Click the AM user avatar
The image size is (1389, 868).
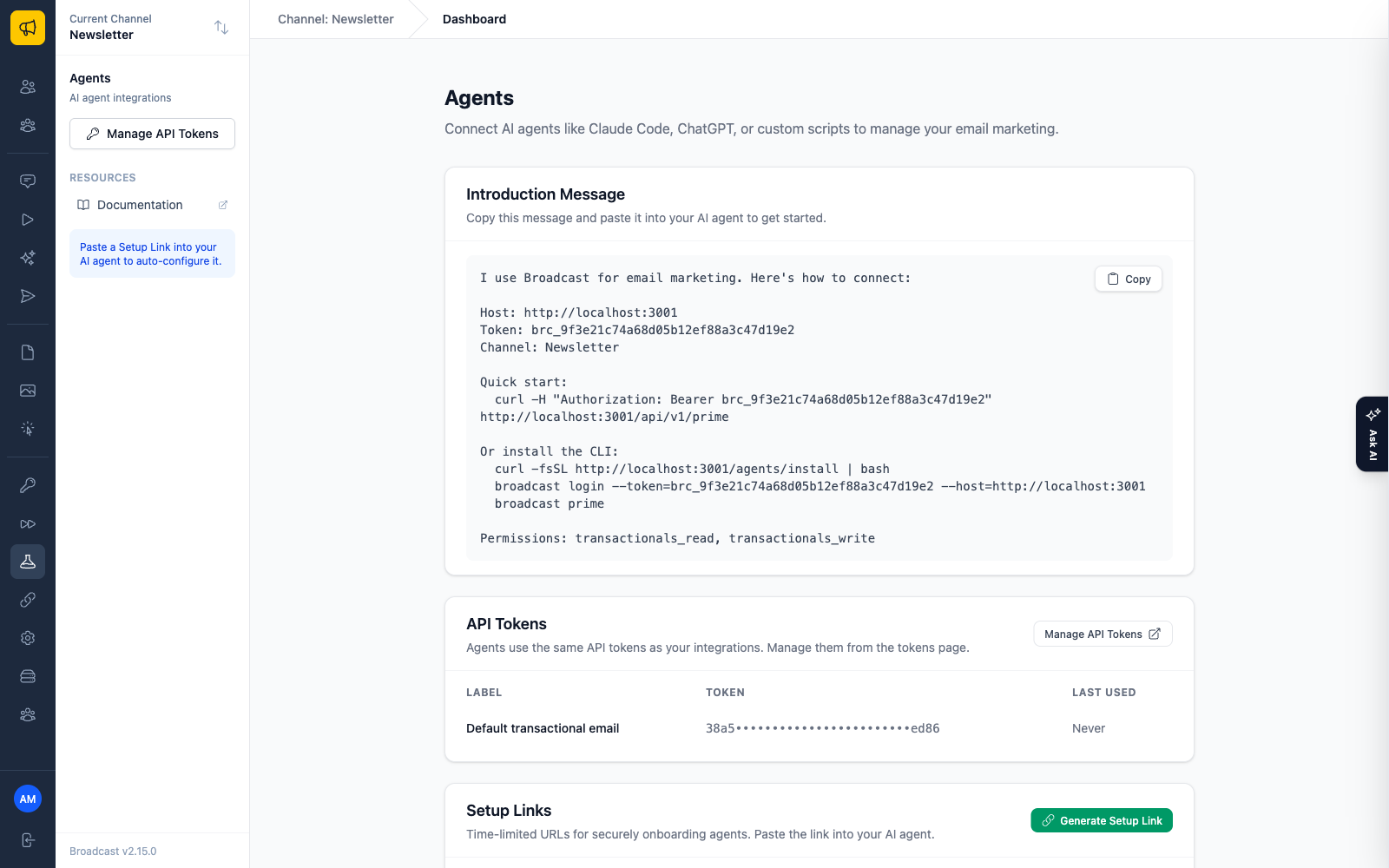[x=28, y=799]
